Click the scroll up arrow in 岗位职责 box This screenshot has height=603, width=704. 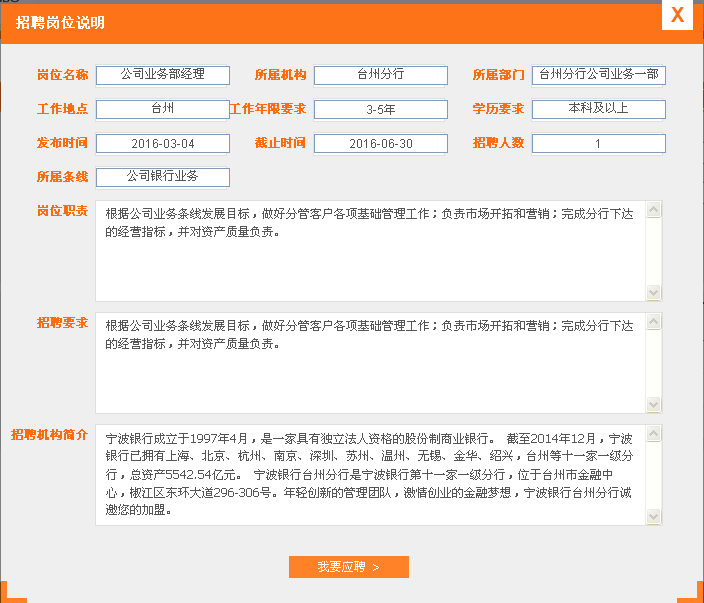tap(654, 210)
